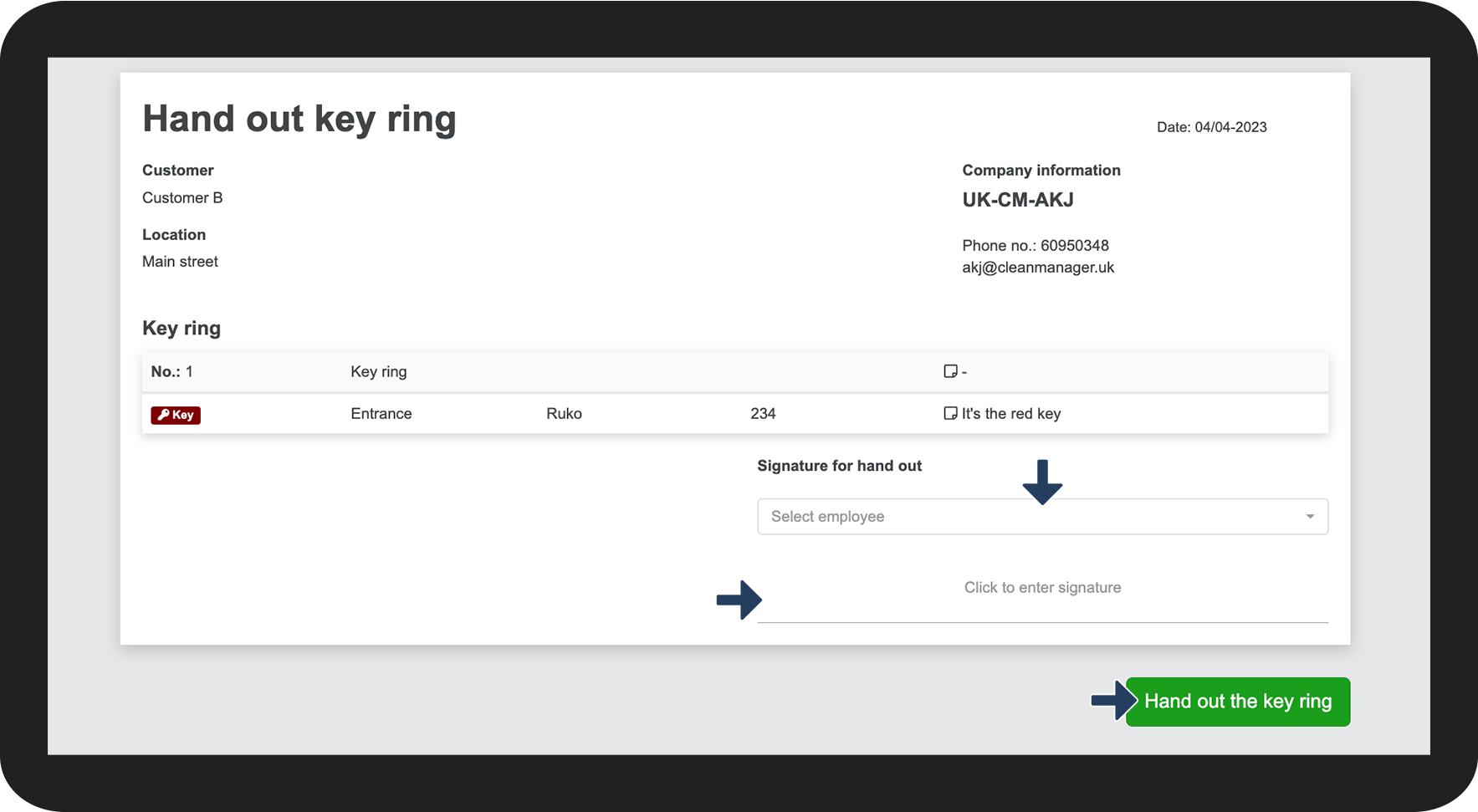The width and height of the screenshot is (1478, 812).
Task: Click the arrow pointing at the signature line
Action: click(739, 600)
